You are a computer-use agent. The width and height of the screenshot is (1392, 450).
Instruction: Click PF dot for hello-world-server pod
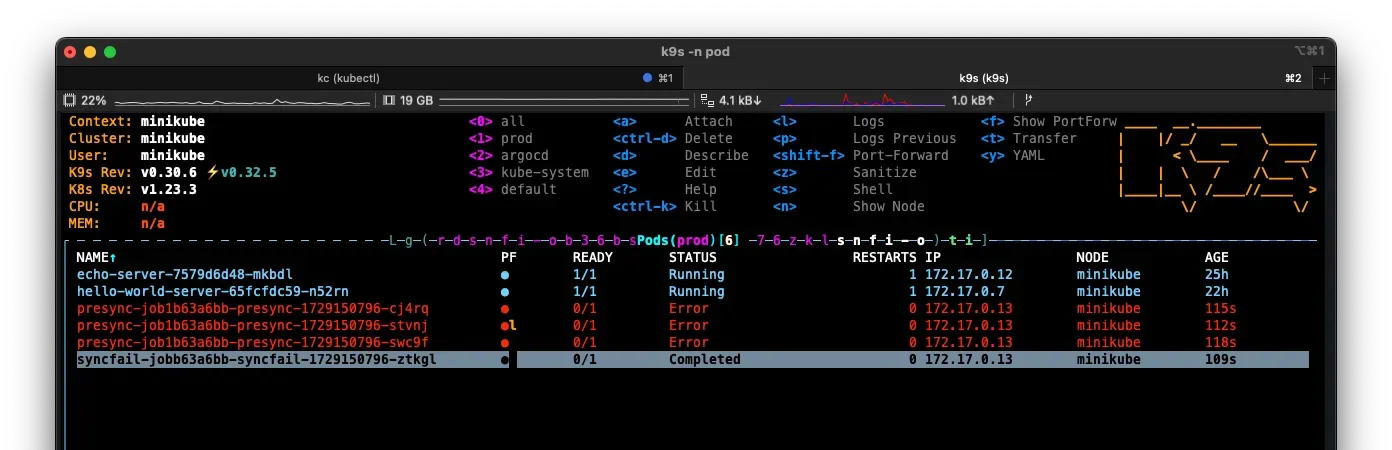tap(505, 291)
